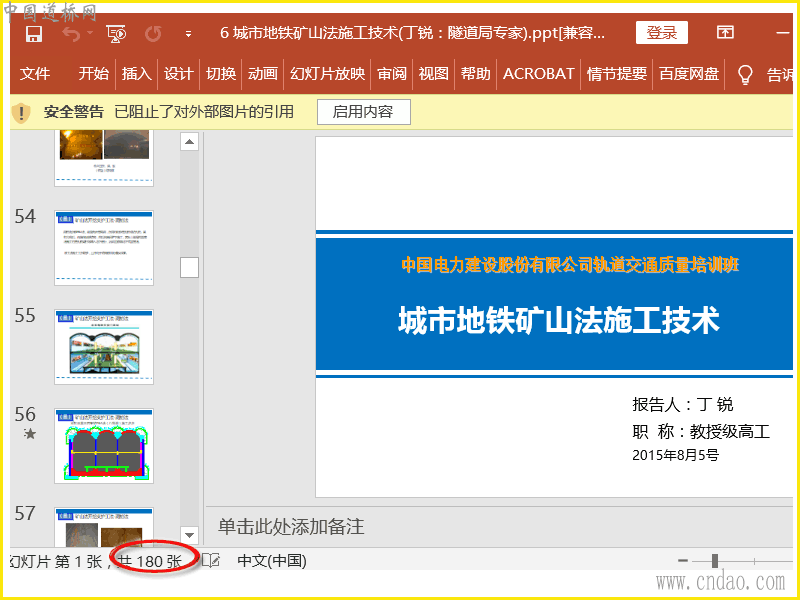
Task: Switch to the 插入 tab
Action: click(136, 74)
